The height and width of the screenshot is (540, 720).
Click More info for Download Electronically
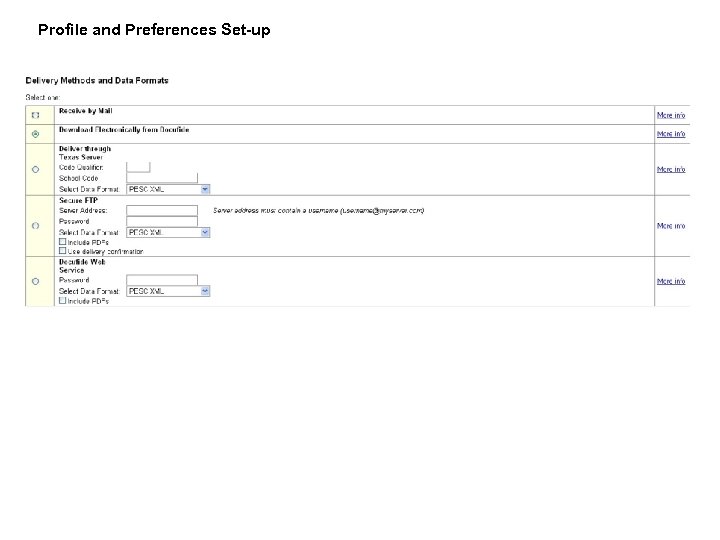[x=671, y=133]
